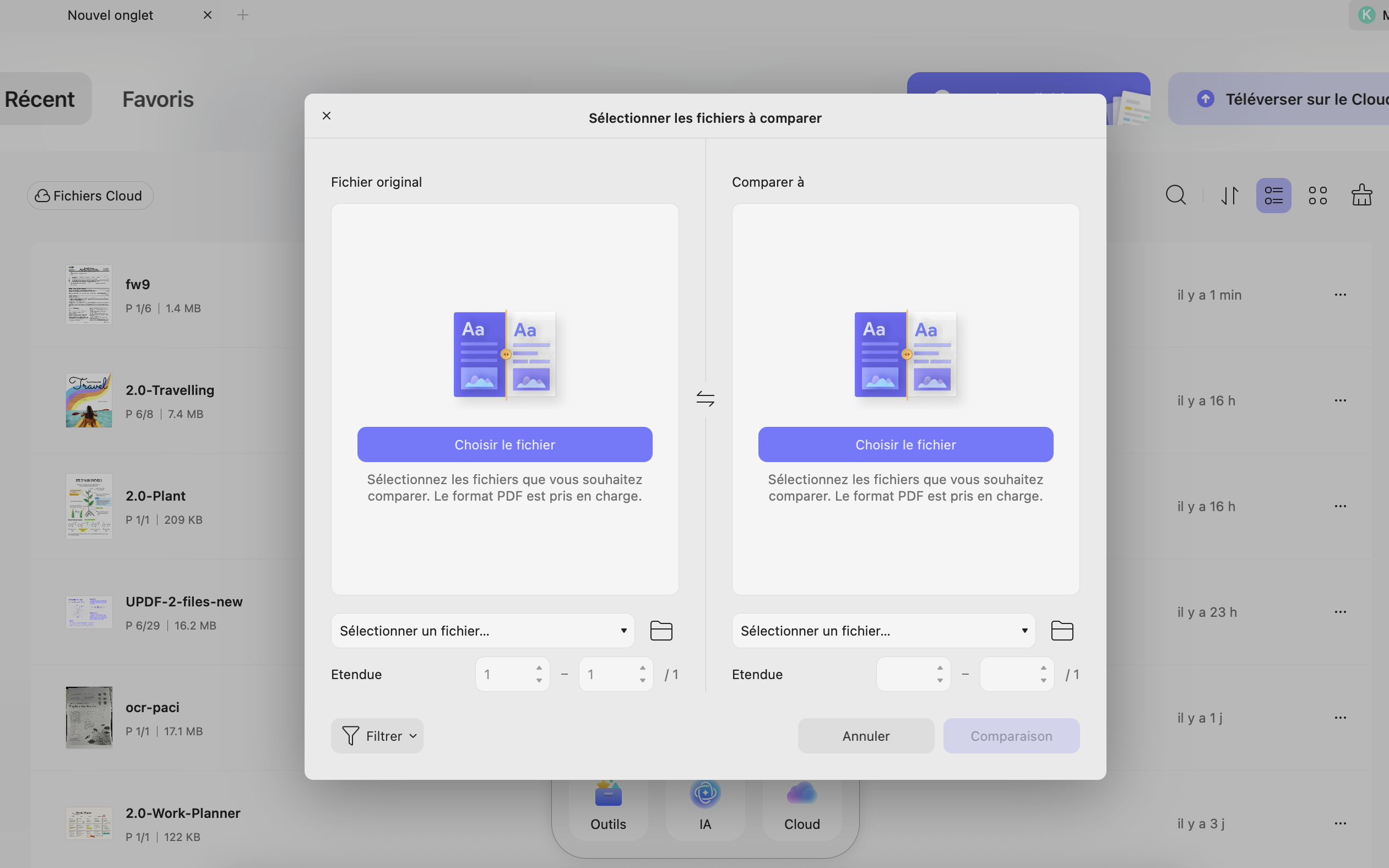Open original file selection dropdown
Viewport: 1389px width, 868px height.
click(x=482, y=630)
